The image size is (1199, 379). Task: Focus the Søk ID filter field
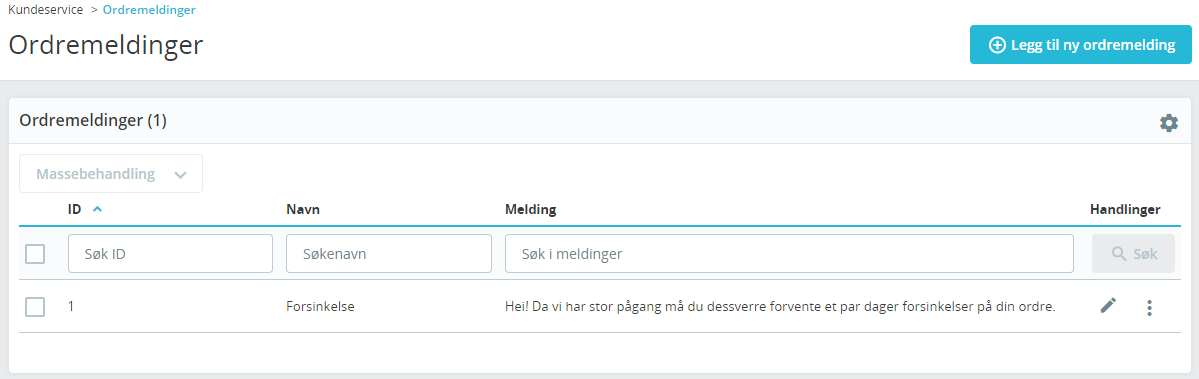[171, 254]
